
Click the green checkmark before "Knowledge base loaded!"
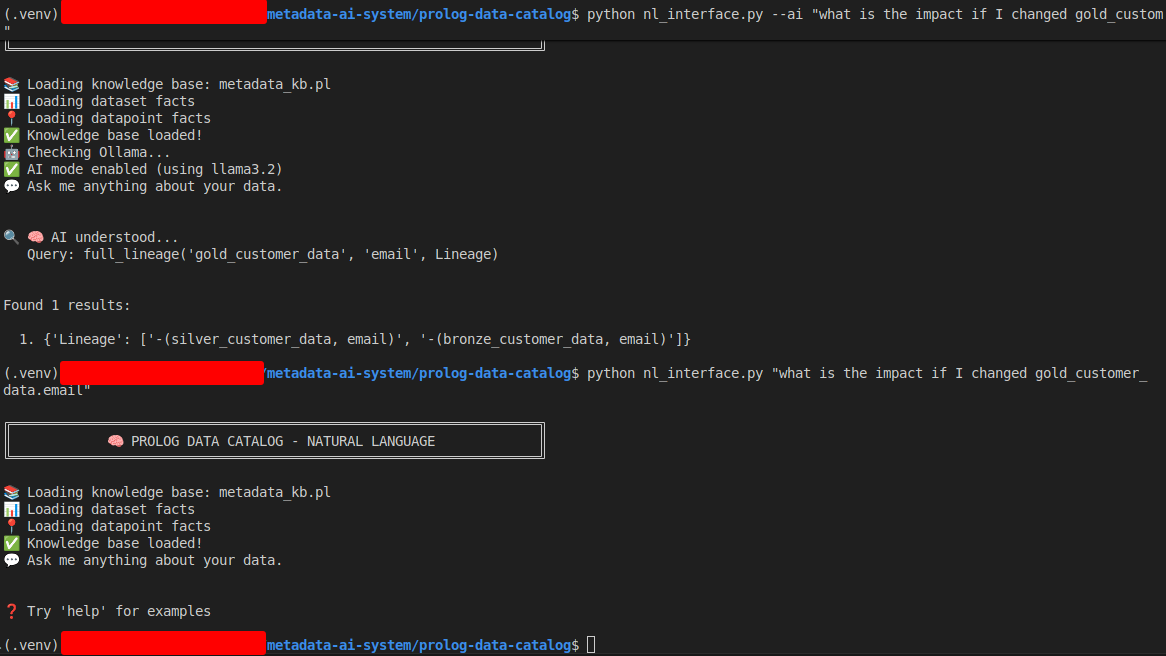pos(12,135)
